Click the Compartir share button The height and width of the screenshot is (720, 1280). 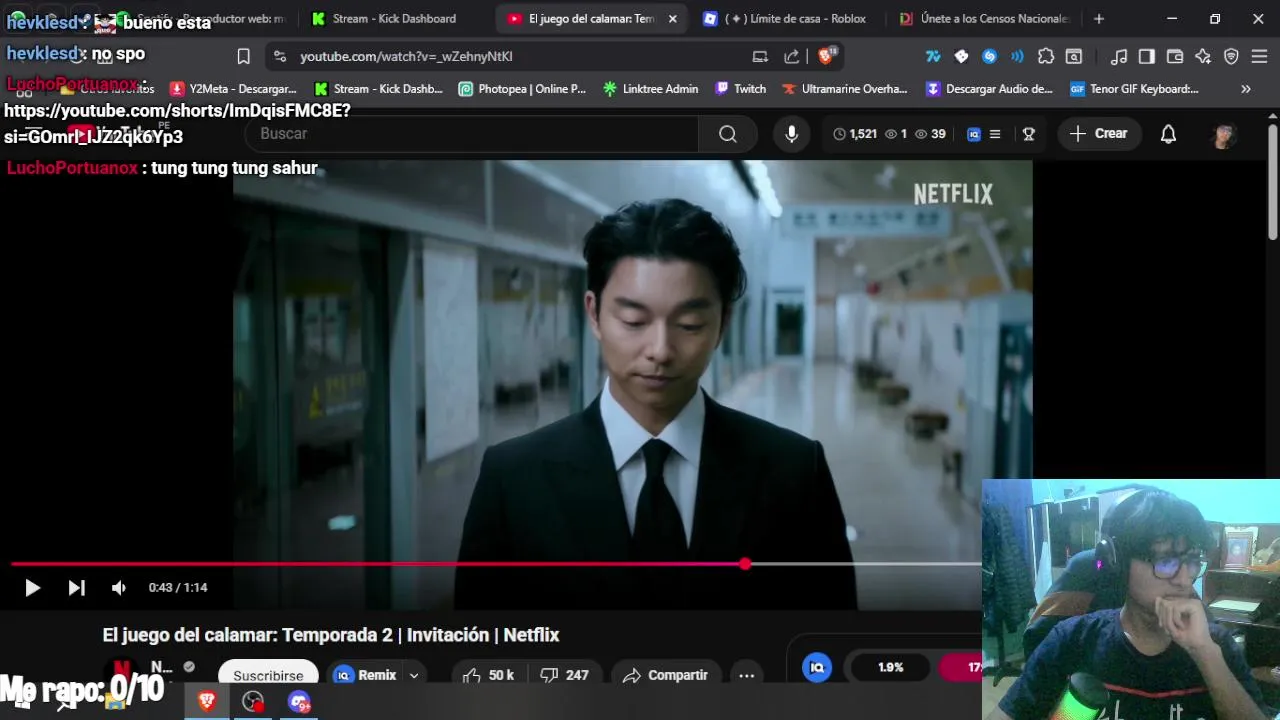665,675
